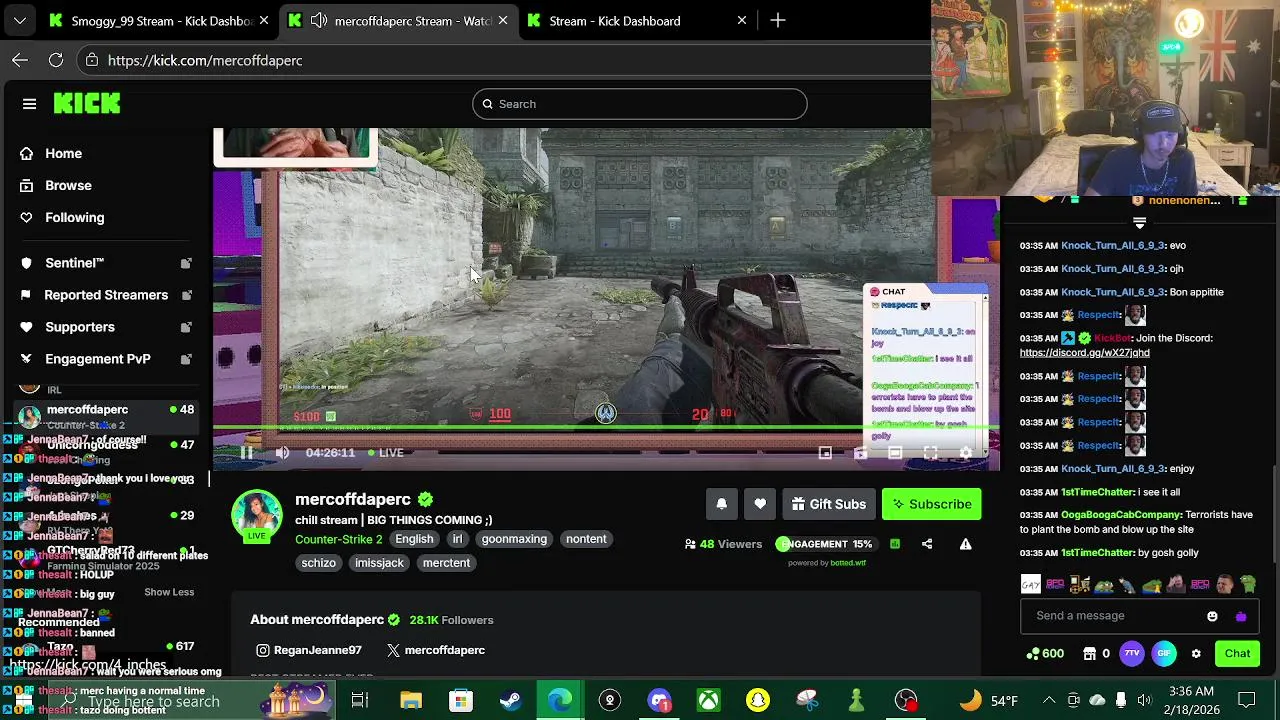Screen dimensions: 1280x720
Task: Click the address bar URL
Action: [x=205, y=60]
